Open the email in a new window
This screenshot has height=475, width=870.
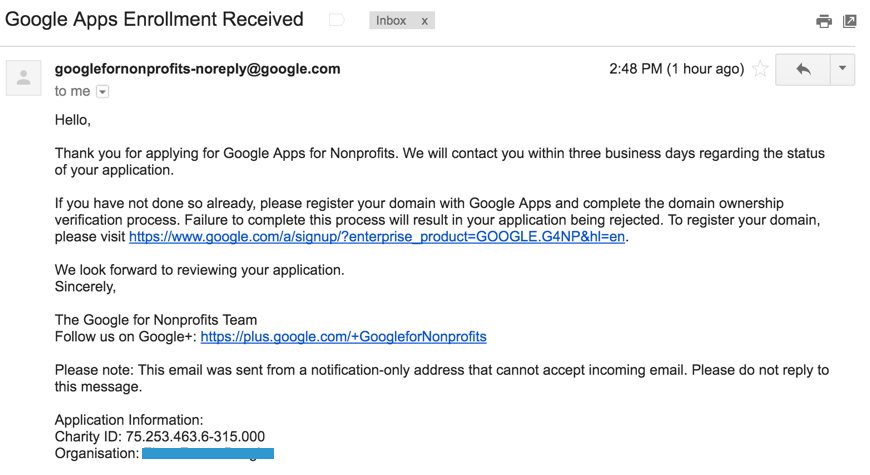[849, 21]
